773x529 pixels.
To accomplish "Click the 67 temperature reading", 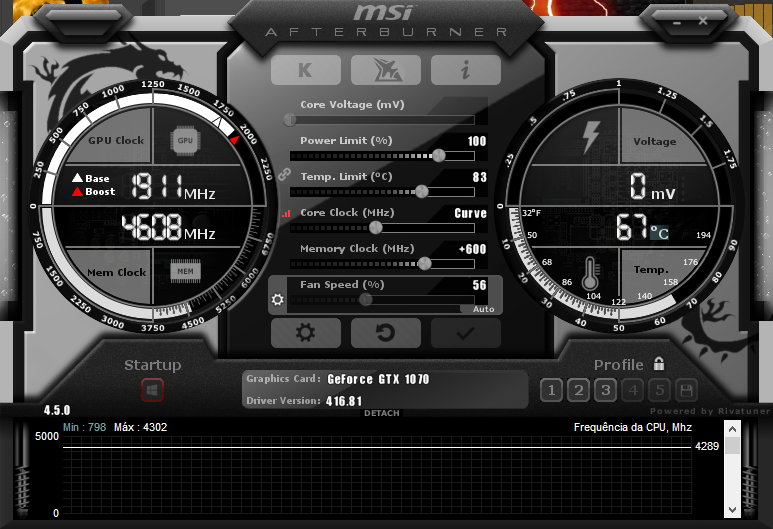I will 632,227.
